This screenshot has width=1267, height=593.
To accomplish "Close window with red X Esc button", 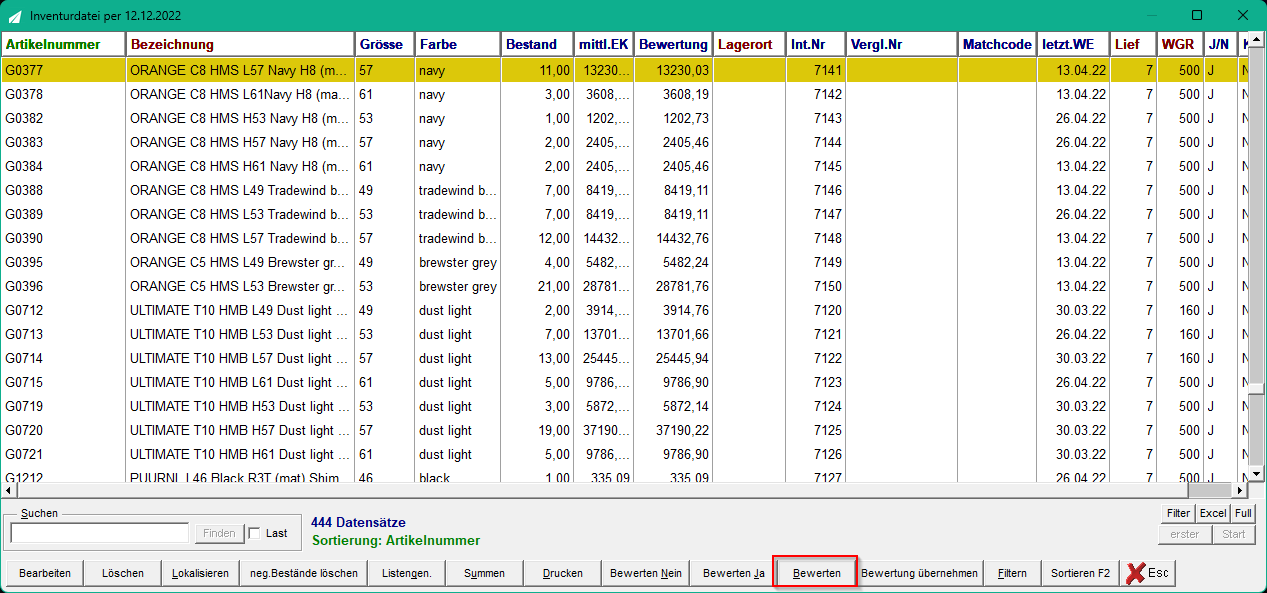I will pos(1147,573).
